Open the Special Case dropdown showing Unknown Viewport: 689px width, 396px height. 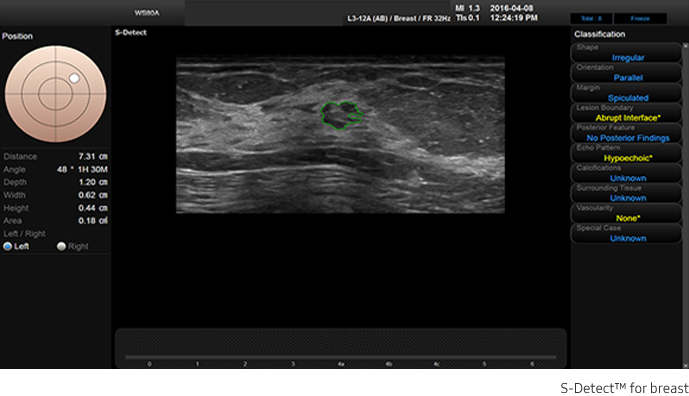[x=626, y=233]
